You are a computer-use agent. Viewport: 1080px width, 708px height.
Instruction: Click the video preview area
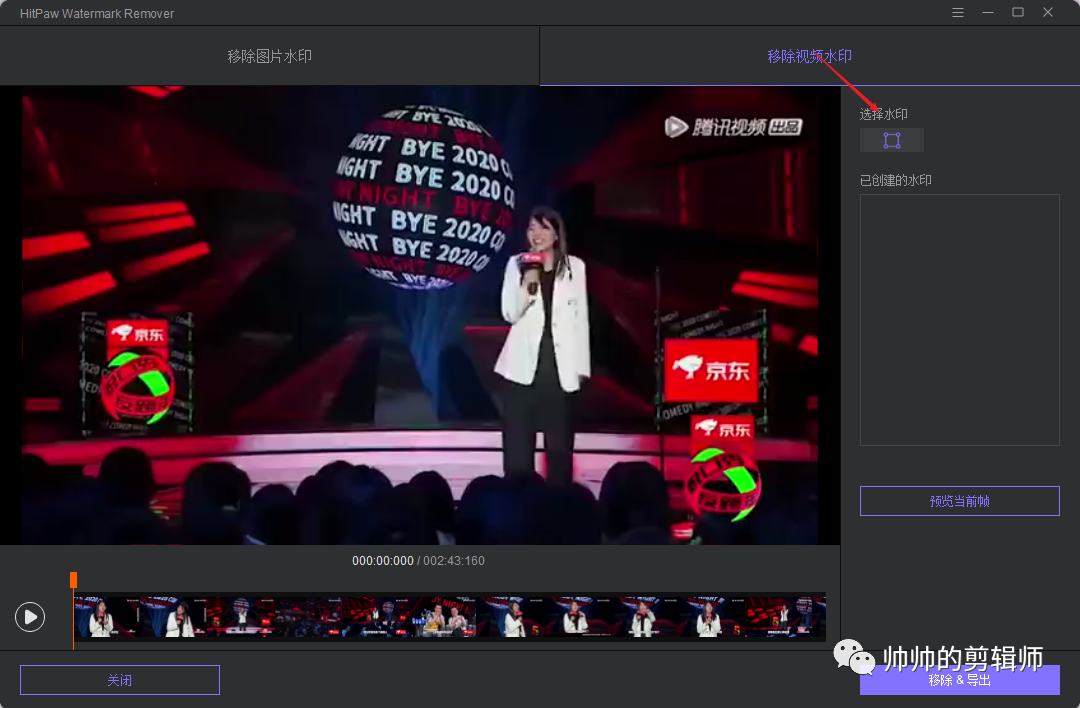click(419, 315)
